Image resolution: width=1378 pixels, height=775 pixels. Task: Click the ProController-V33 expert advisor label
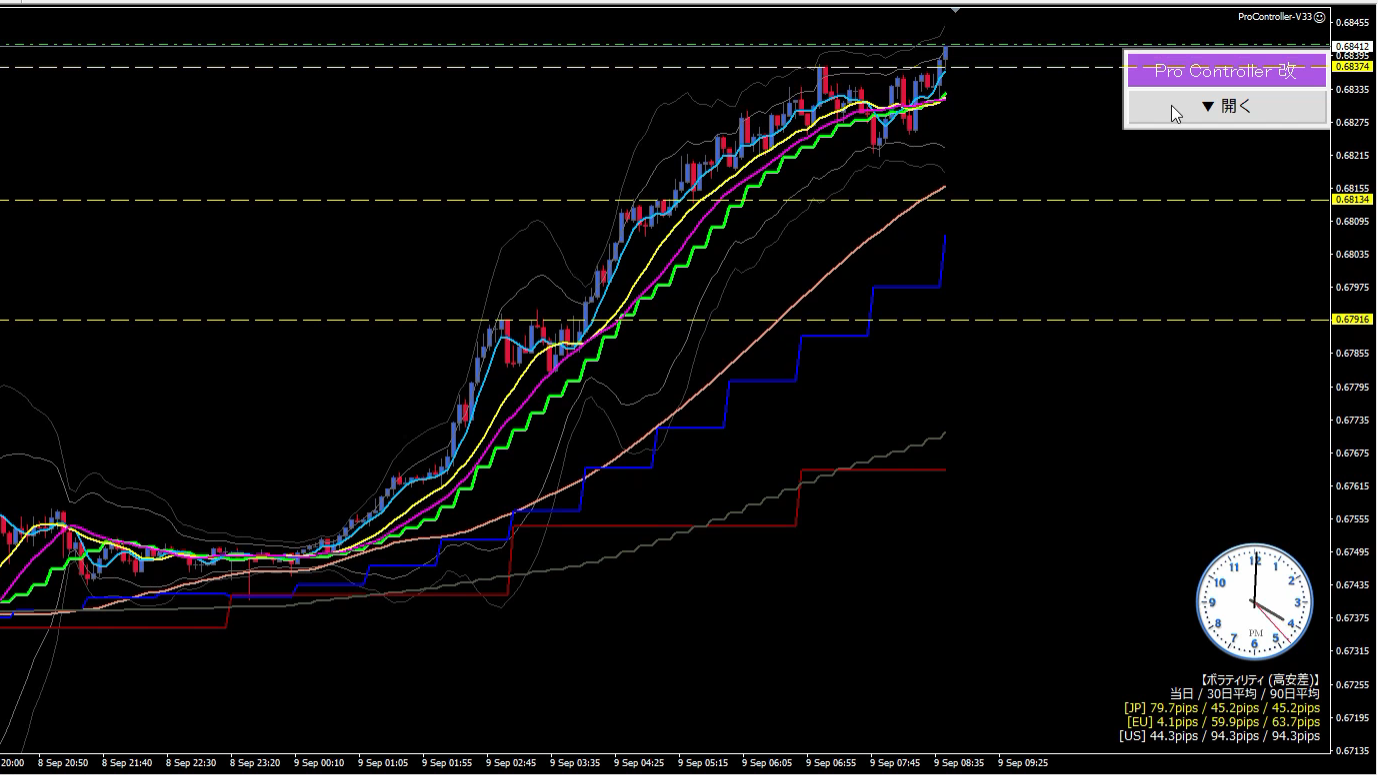[x=1275, y=17]
